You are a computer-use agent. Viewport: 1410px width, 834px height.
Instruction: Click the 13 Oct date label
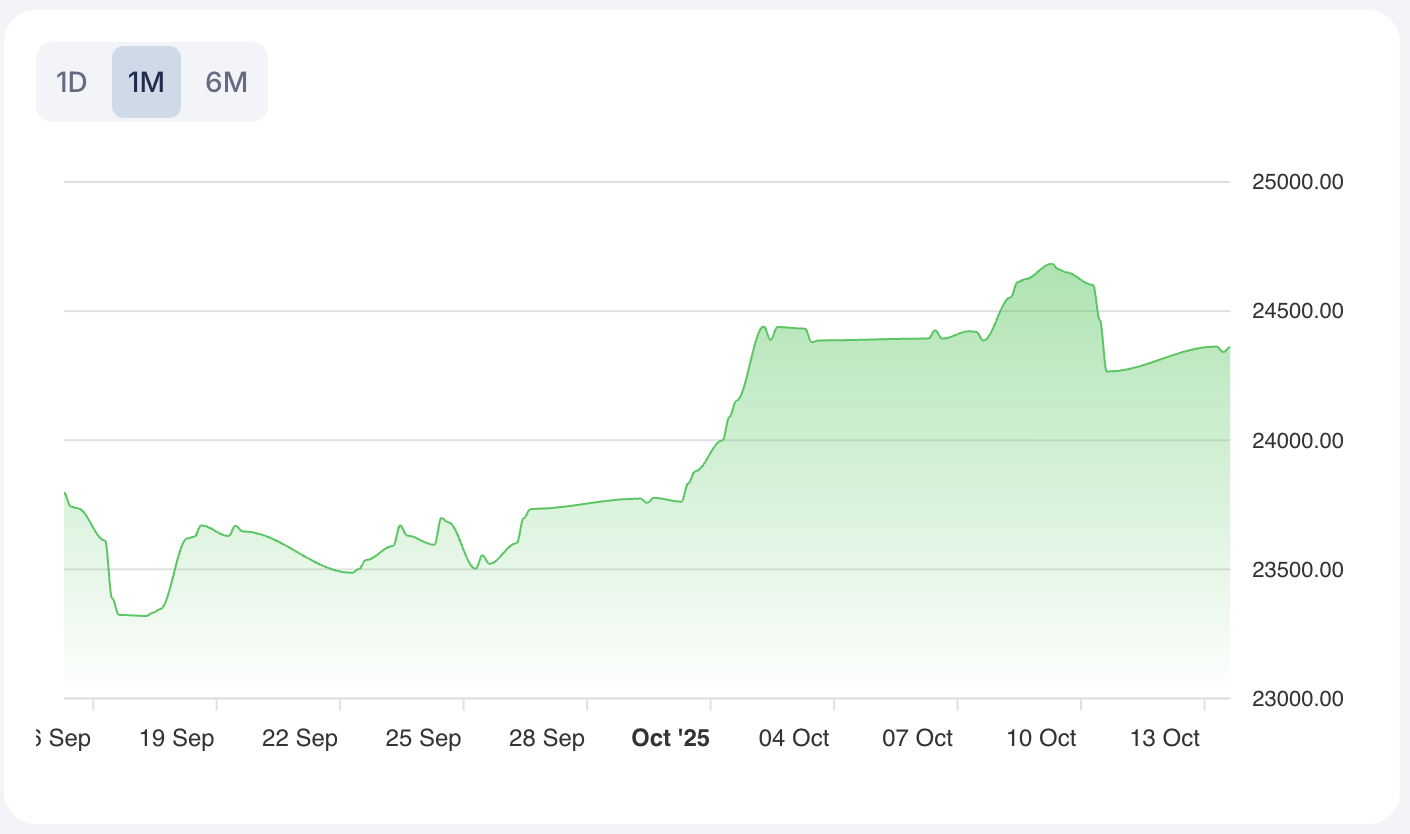coord(1164,739)
